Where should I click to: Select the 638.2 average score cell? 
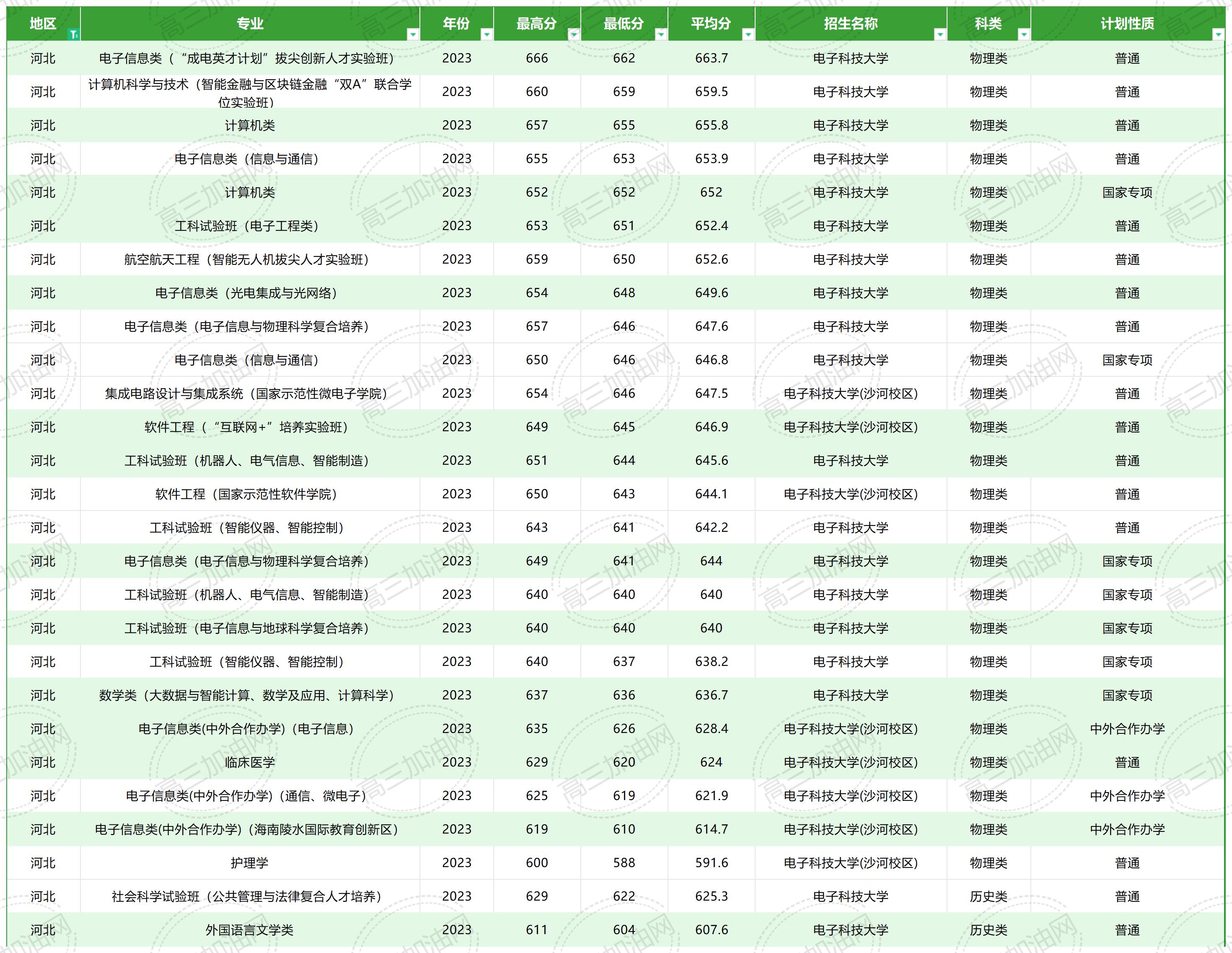tap(712, 662)
